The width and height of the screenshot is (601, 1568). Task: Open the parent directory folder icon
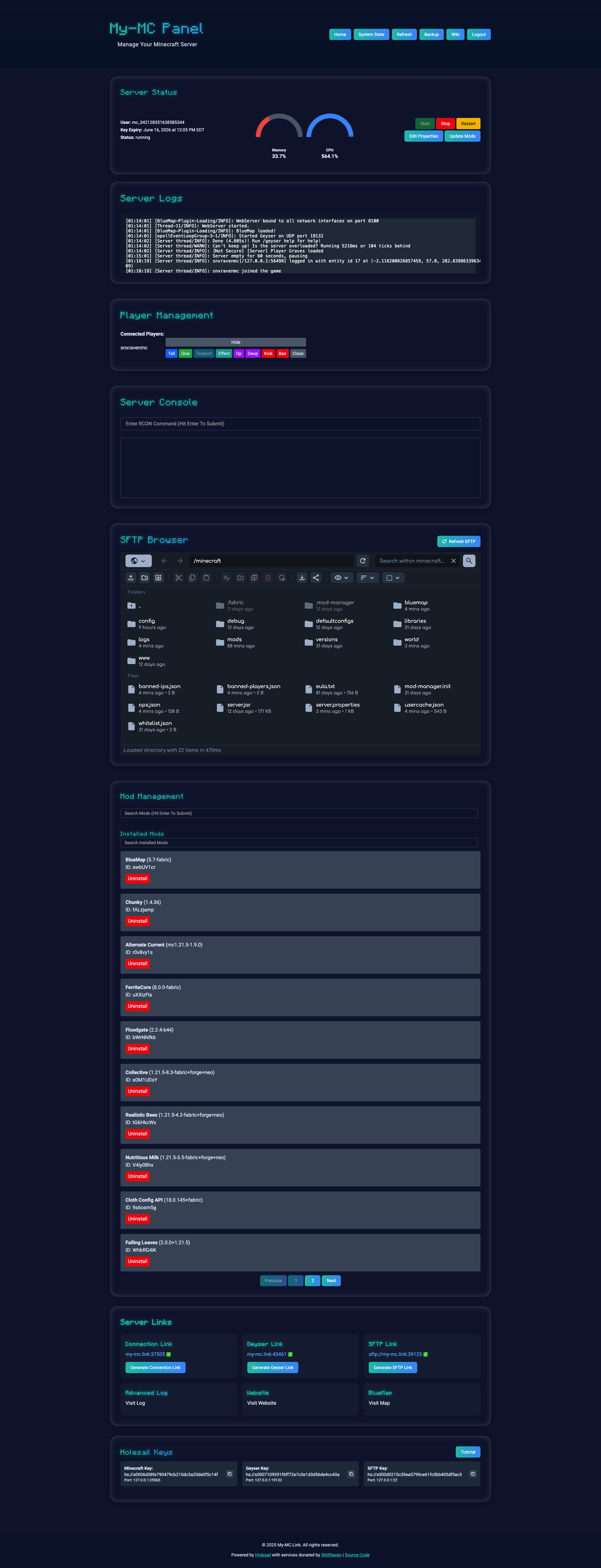click(x=131, y=606)
